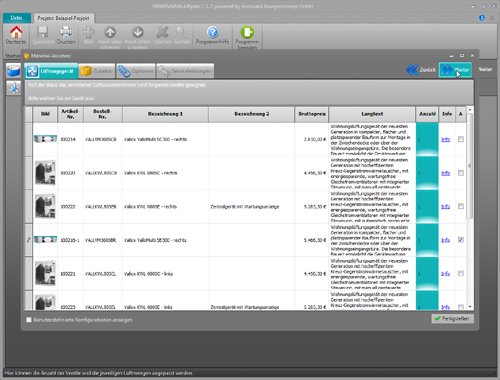Go to the Startseite home icon

coord(16,32)
